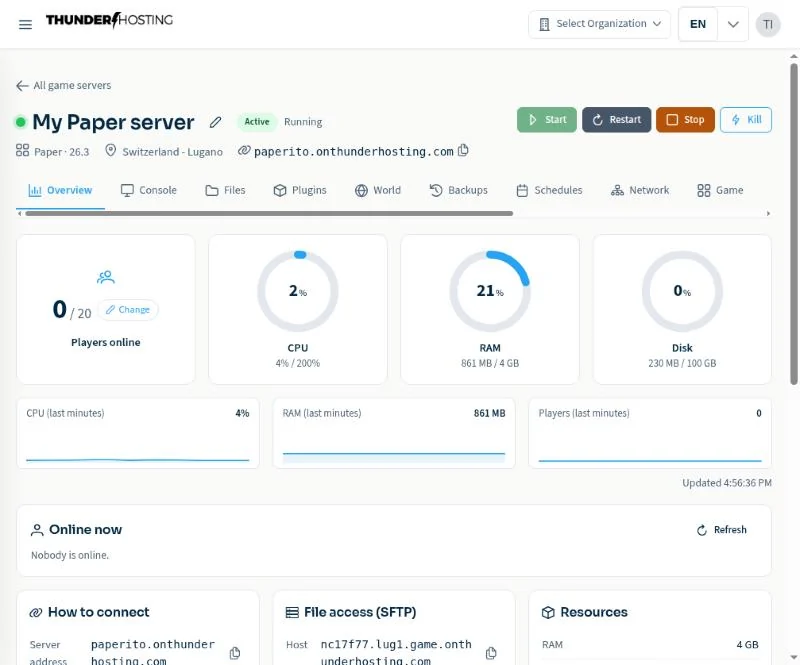Click the Disk usage gauge
Screen dimensions: 800x665
tap(682, 291)
